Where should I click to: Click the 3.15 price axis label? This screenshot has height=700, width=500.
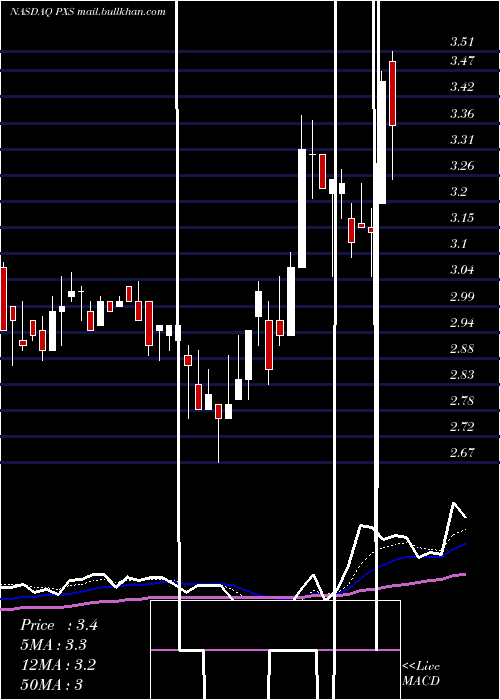462,218
